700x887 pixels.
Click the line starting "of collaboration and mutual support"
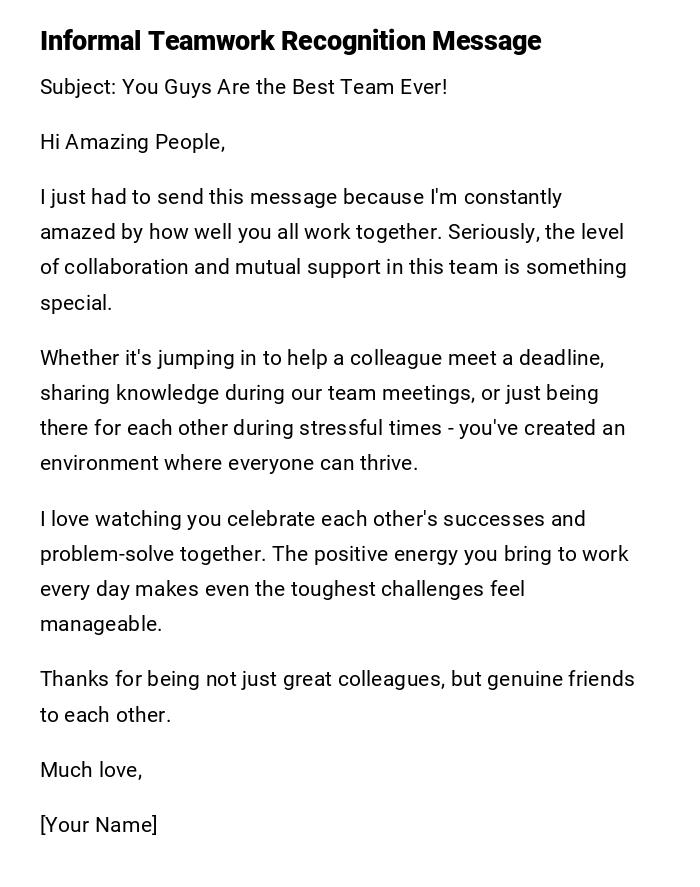[x=333, y=267]
